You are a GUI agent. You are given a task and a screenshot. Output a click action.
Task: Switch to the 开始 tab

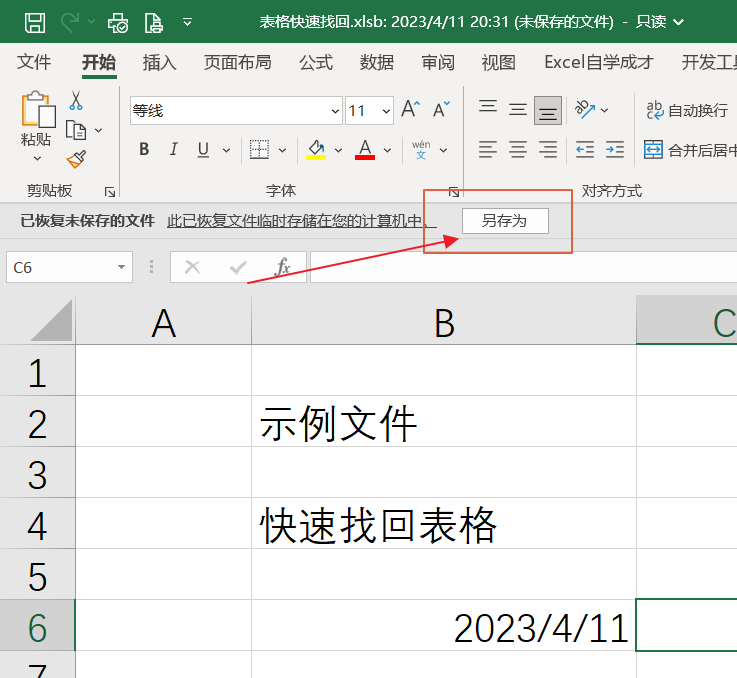click(99, 62)
